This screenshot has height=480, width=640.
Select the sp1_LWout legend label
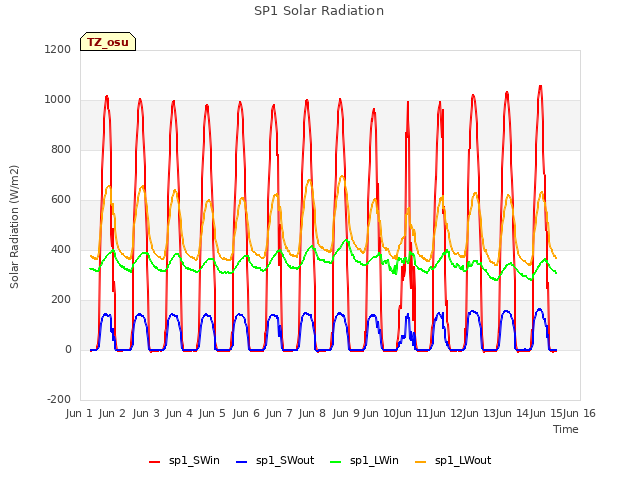(x=463, y=460)
